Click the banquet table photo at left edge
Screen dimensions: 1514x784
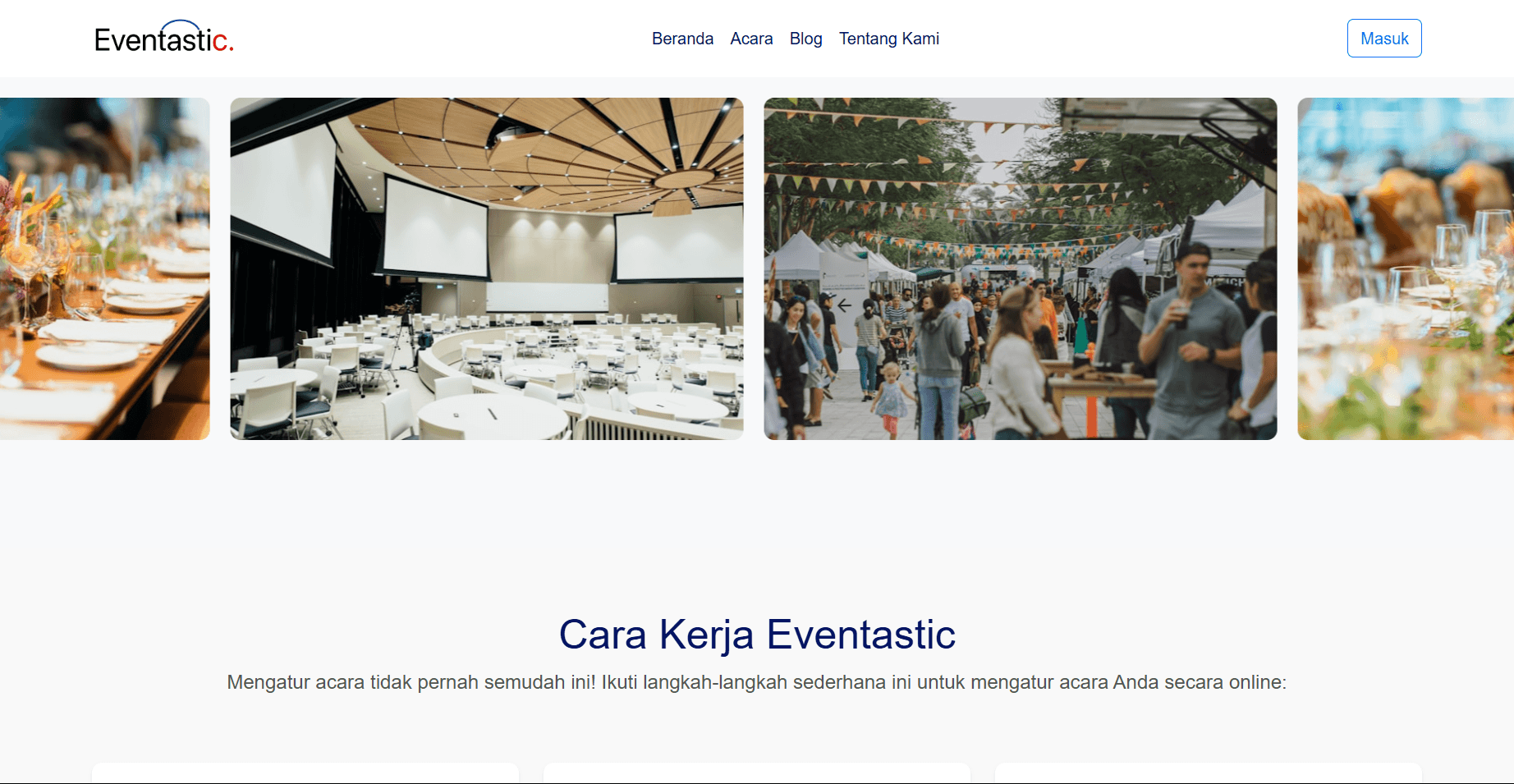(x=105, y=268)
